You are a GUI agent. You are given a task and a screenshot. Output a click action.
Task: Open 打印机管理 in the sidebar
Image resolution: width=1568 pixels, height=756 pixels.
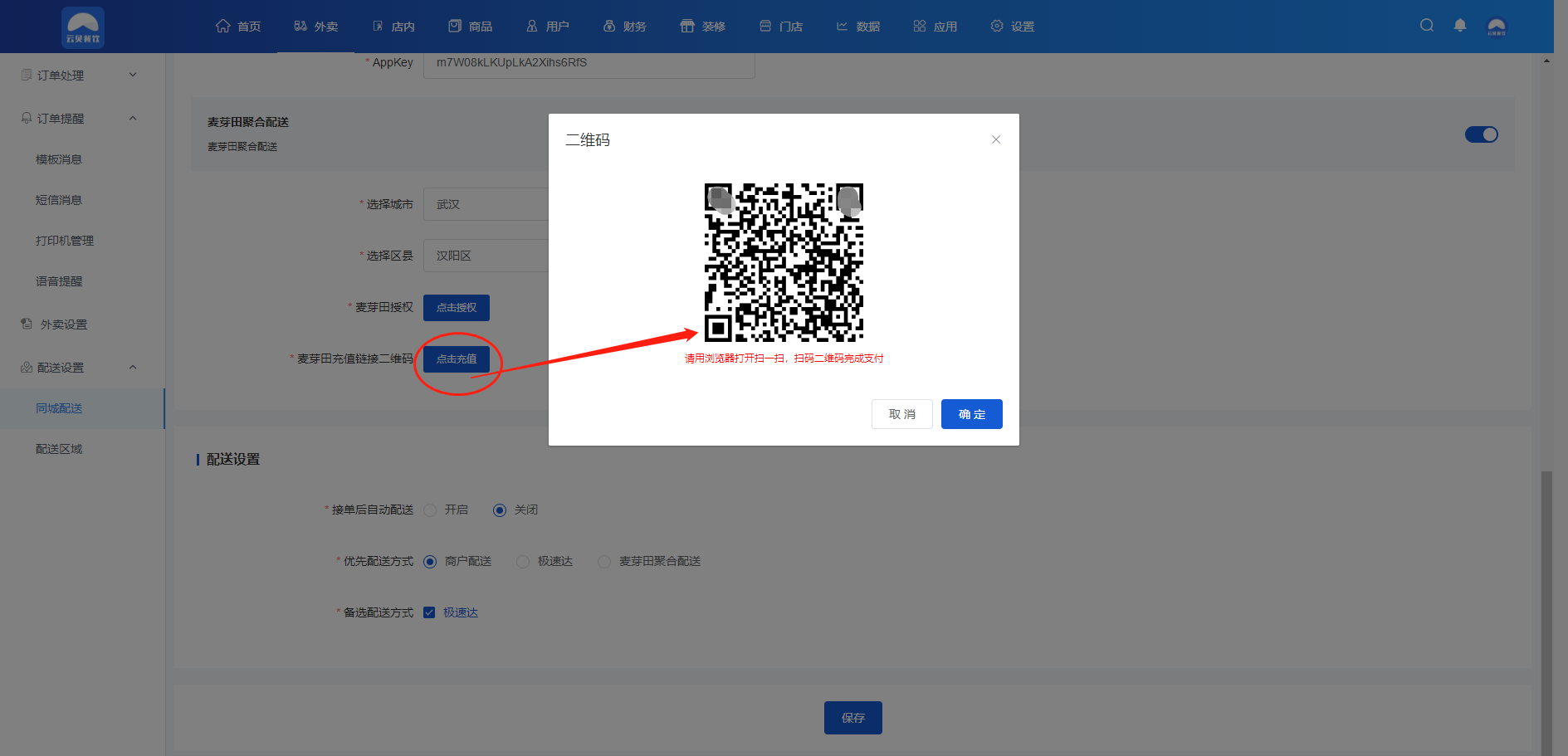coord(65,241)
